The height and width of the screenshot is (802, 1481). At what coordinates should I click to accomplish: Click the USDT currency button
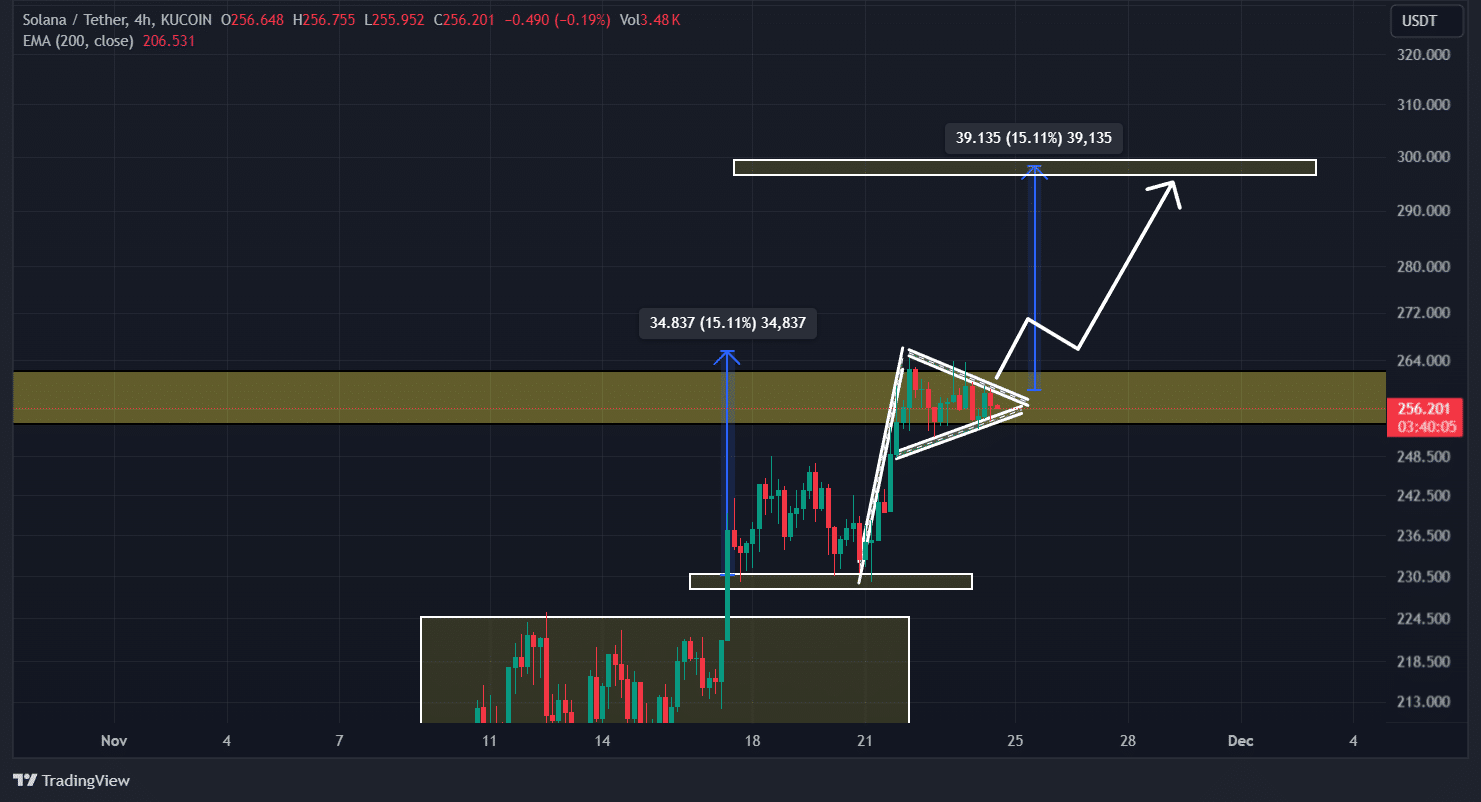pyautogui.click(x=1427, y=20)
